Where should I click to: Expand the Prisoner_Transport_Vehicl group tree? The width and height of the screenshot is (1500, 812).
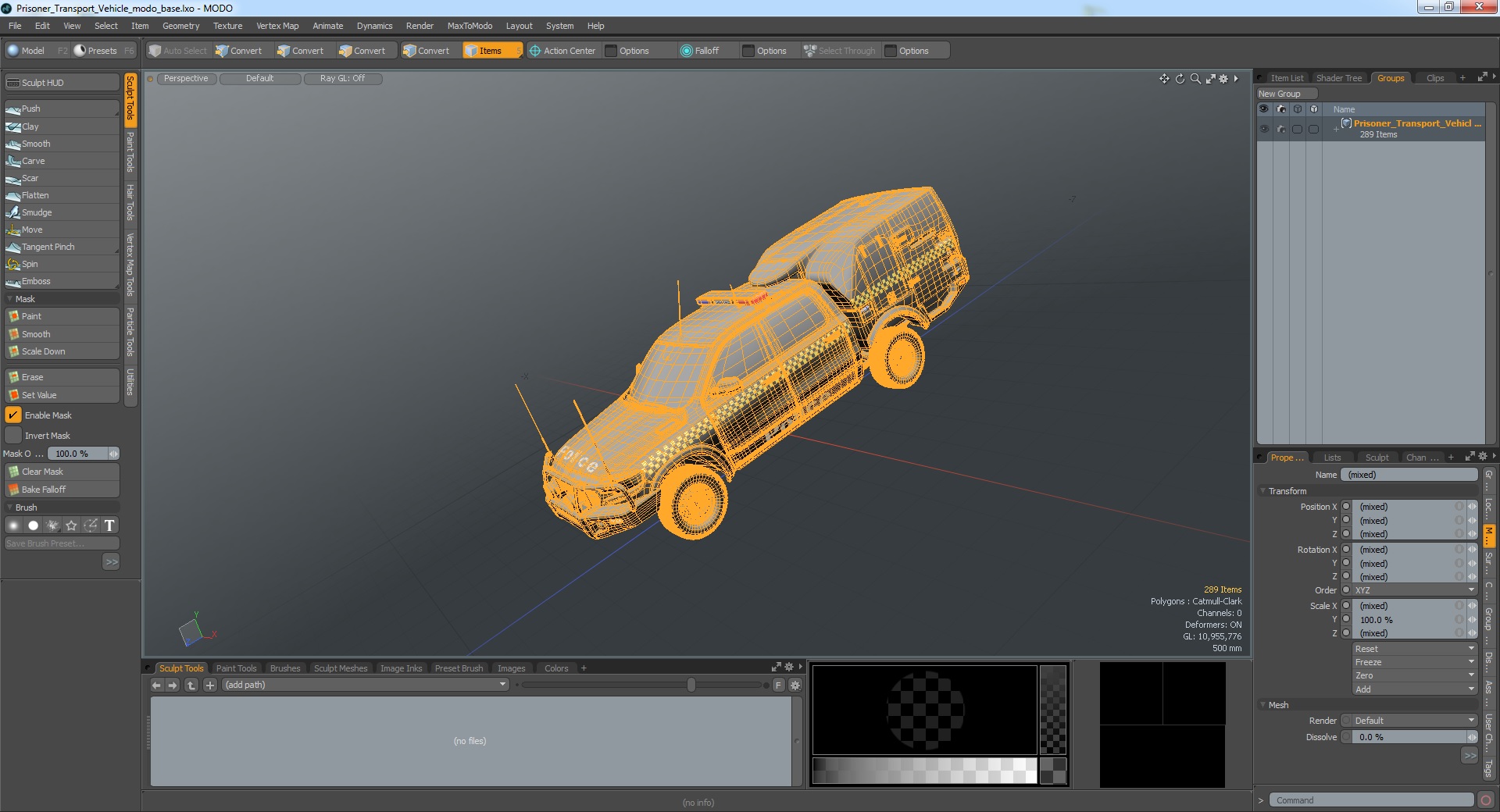coord(1336,129)
